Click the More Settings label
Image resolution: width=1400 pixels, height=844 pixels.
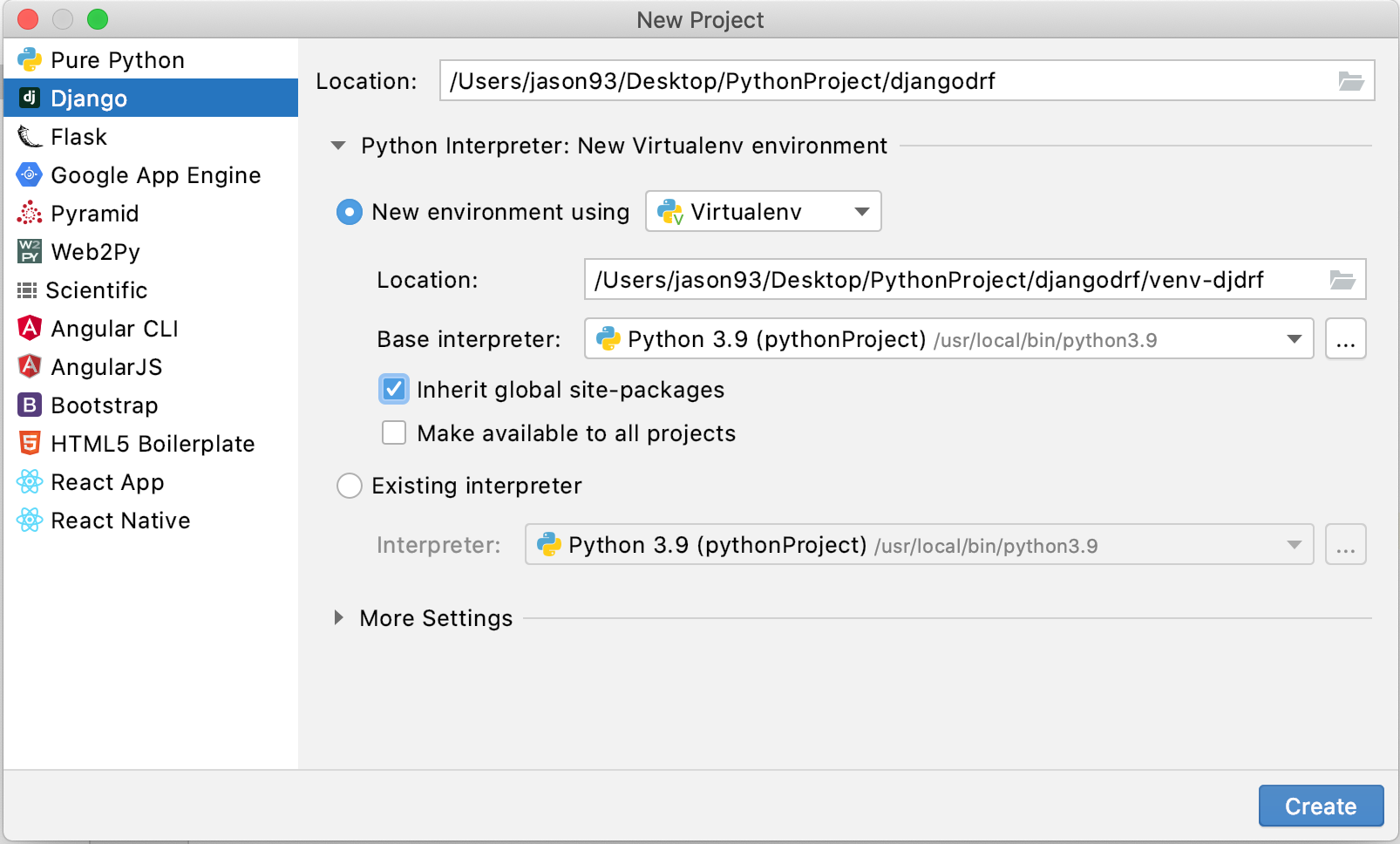436,618
